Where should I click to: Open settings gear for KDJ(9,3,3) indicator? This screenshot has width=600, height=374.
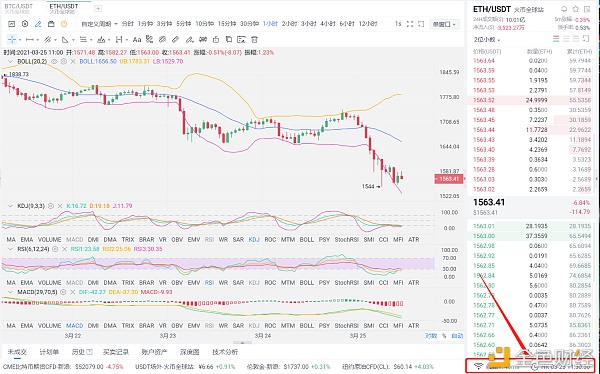tap(51, 206)
